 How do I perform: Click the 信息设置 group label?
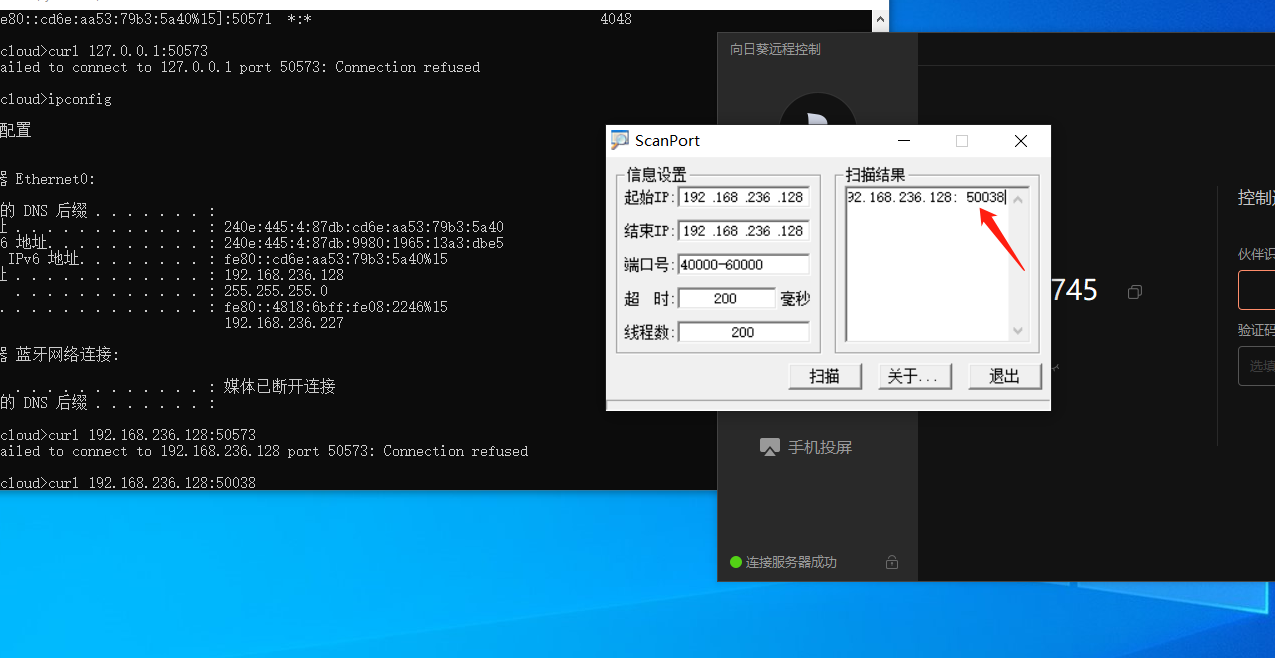click(657, 175)
